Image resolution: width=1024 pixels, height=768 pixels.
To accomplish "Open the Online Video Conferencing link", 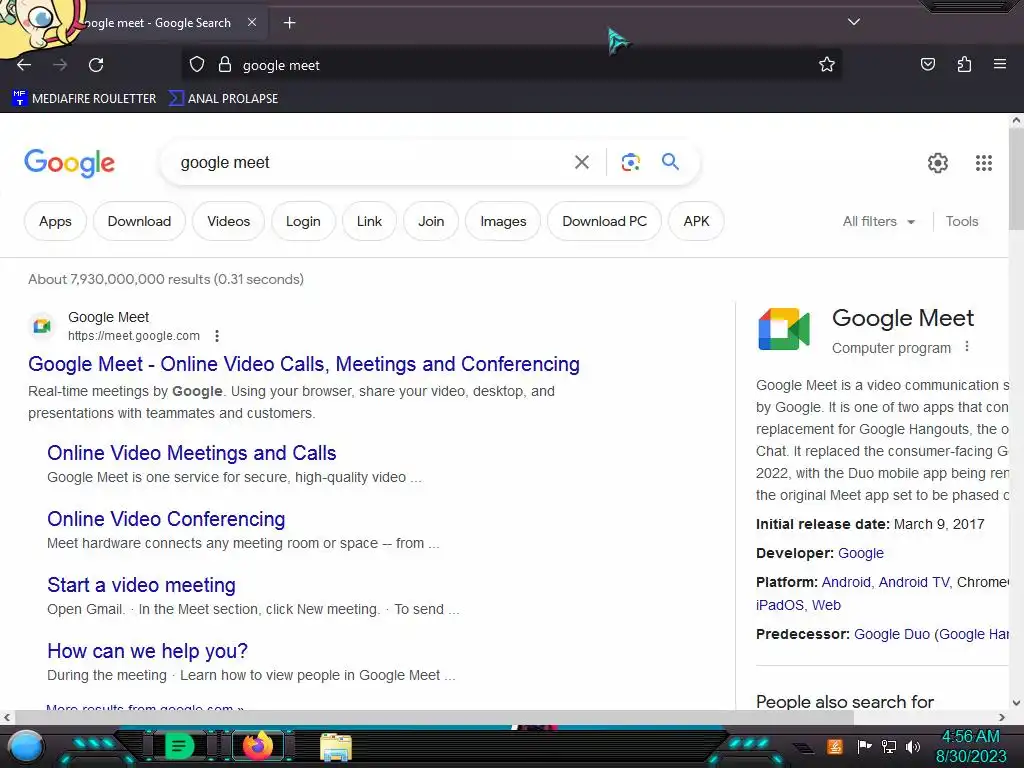I will click(x=166, y=519).
